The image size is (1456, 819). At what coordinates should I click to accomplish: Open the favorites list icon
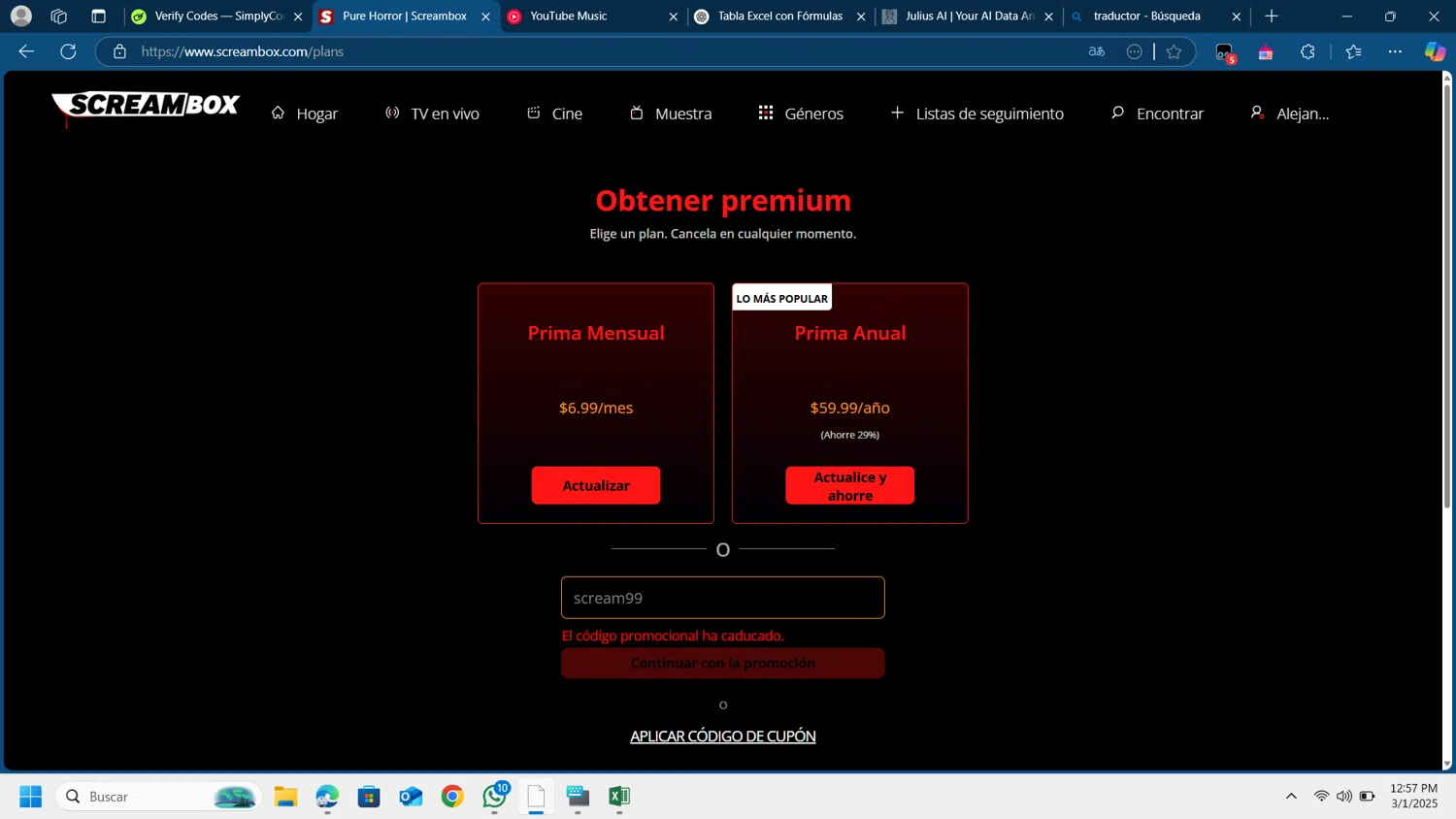1354,51
